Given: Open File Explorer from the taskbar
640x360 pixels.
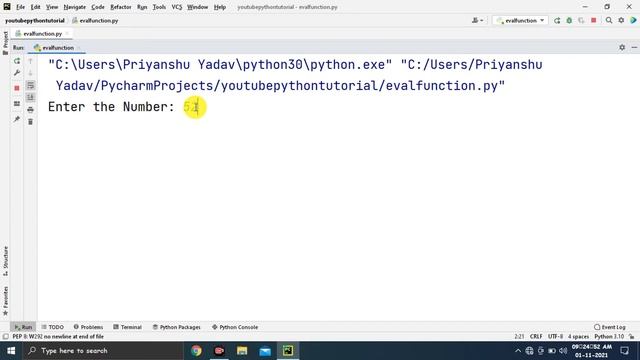Looking at the screenshot, I should tap(242, 351).
